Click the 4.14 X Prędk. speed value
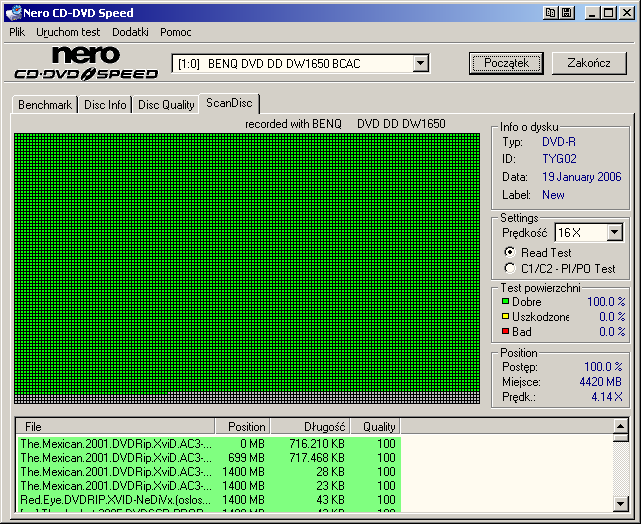 coord(607,396)
